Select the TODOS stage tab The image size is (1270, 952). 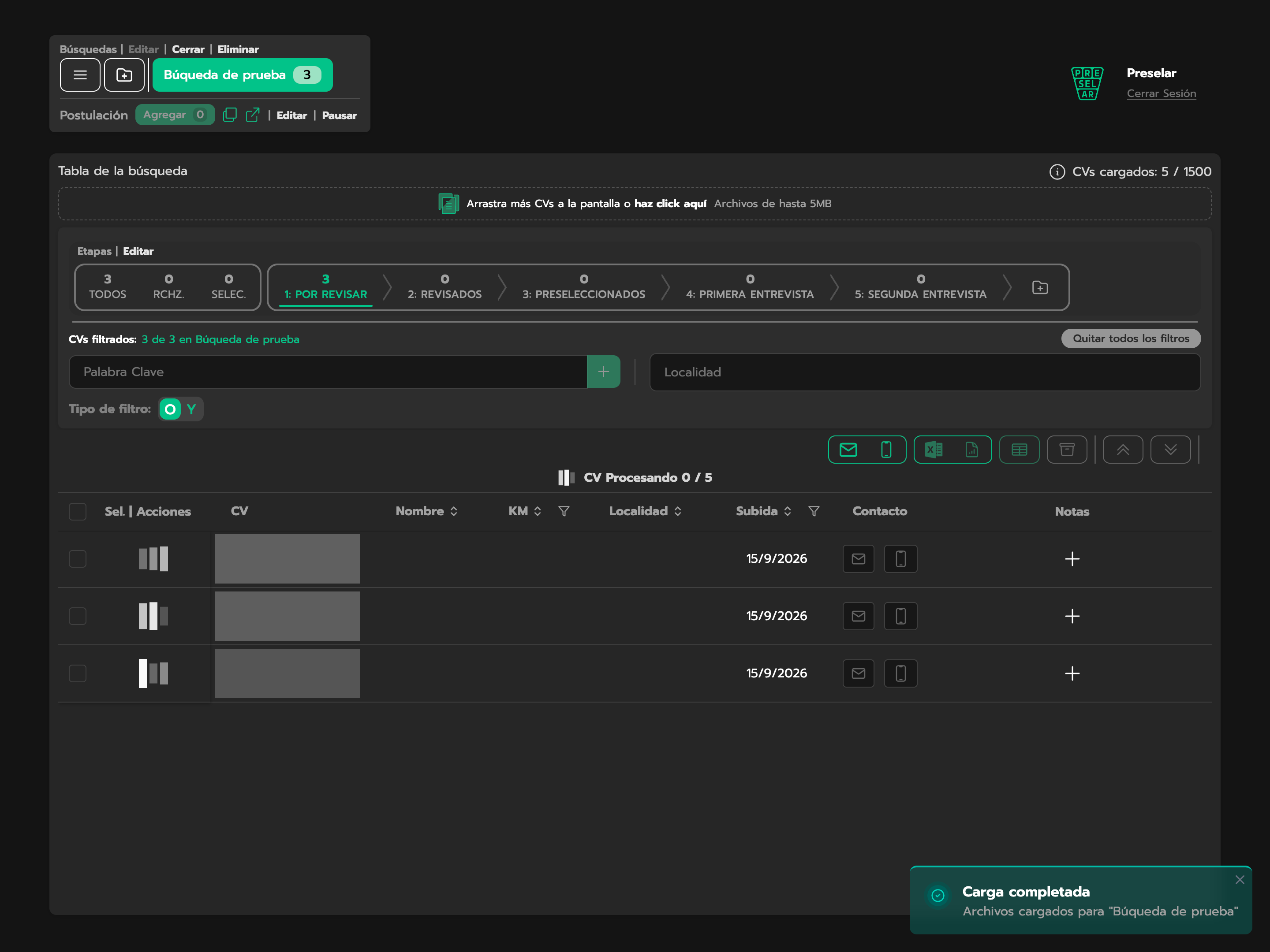point(107,287)
